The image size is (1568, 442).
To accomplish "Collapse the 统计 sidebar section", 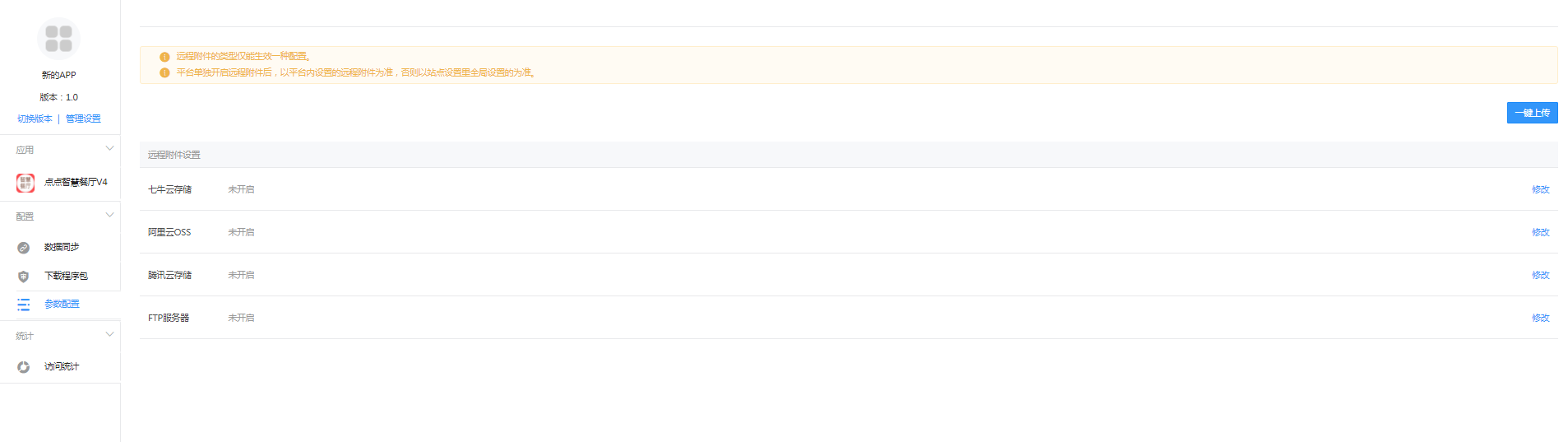I will click(x=109, y=335).
